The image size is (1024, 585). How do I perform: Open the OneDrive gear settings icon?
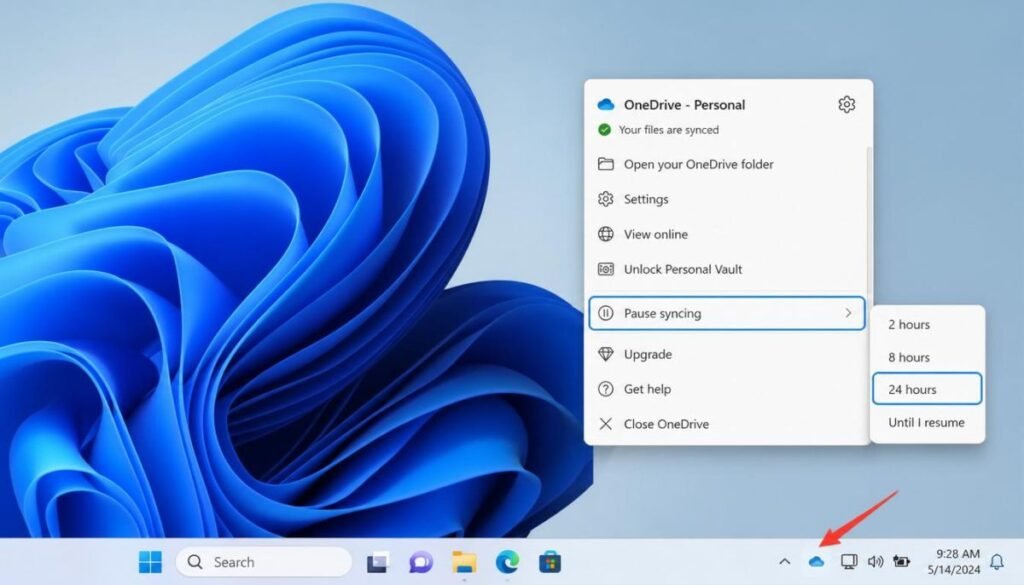tap(846, 104)
